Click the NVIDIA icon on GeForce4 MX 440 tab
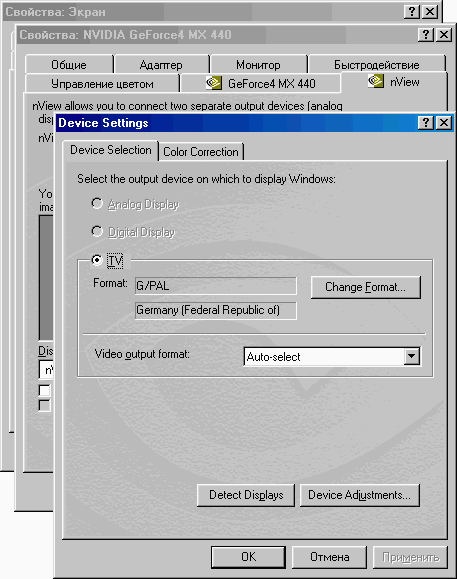Viewport: 457px width, 579px height. tap(214, 83)
